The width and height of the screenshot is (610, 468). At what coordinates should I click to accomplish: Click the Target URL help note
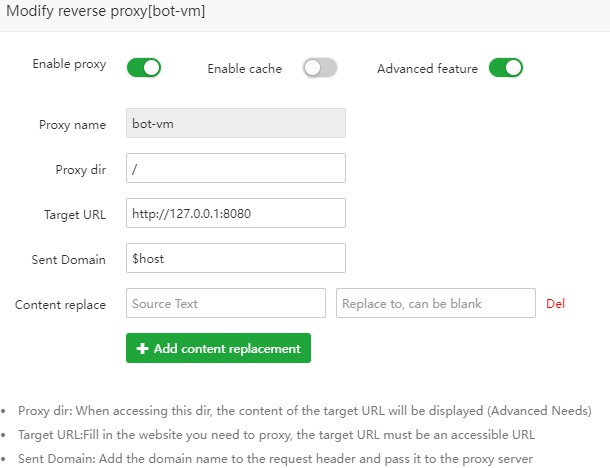(276, 435)
